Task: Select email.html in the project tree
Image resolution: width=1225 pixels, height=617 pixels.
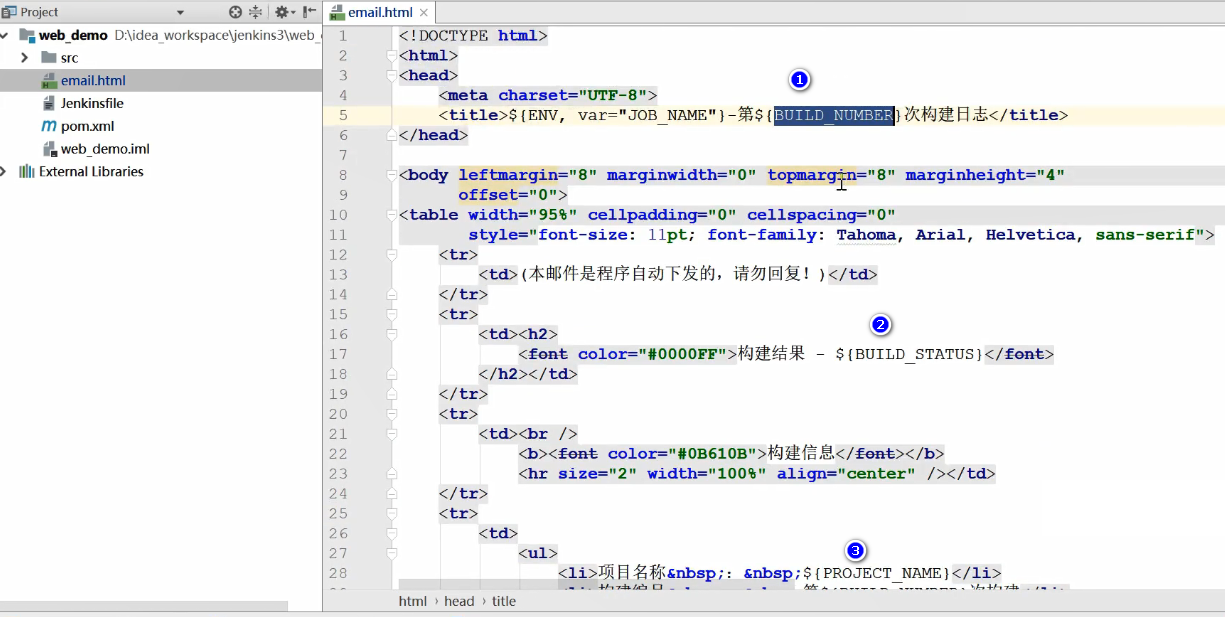Action: click(x=93, y=81)
